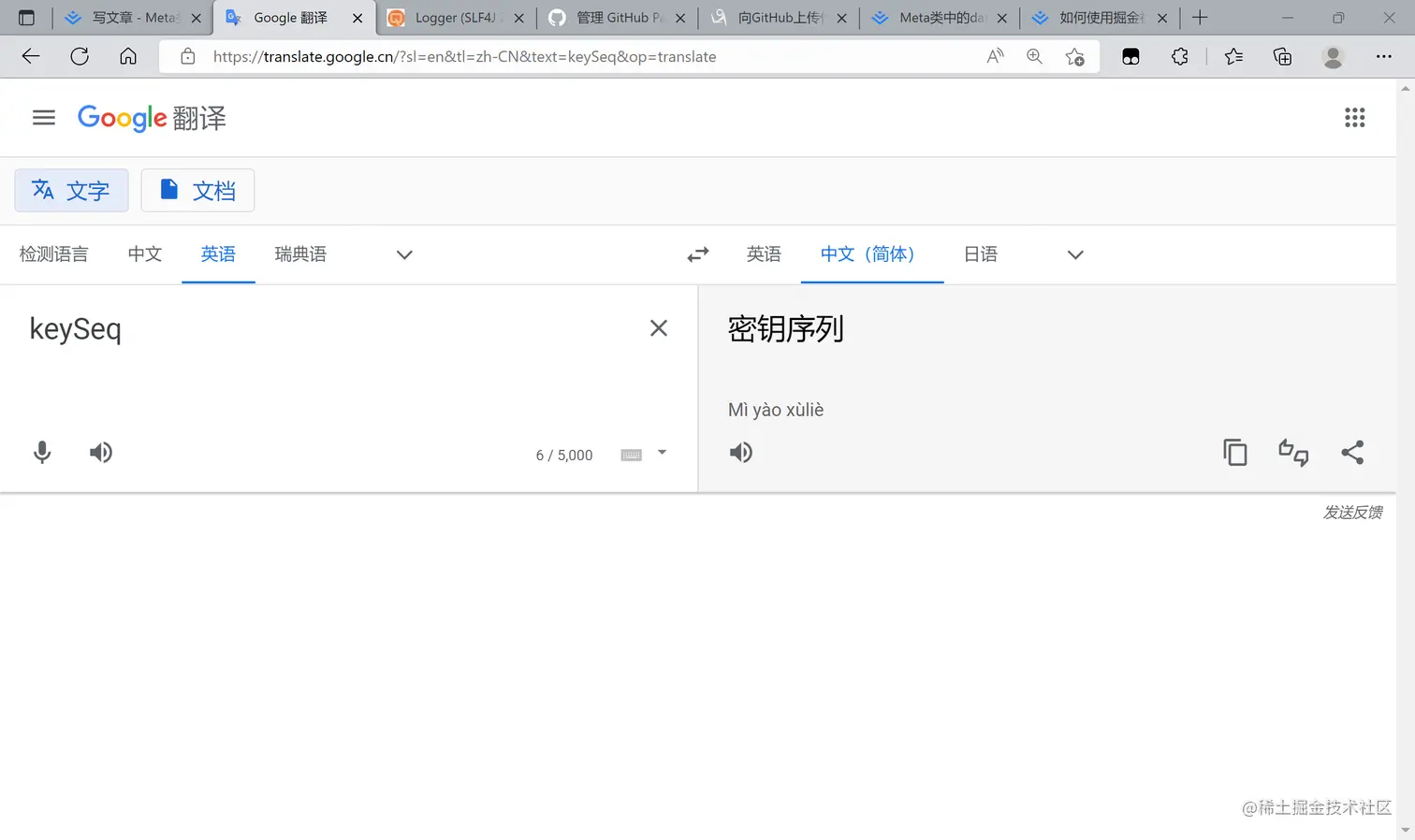Viewport: 1415px width, 840px height.
Task: Open the browser home page
Action: (x=128, y=57)
